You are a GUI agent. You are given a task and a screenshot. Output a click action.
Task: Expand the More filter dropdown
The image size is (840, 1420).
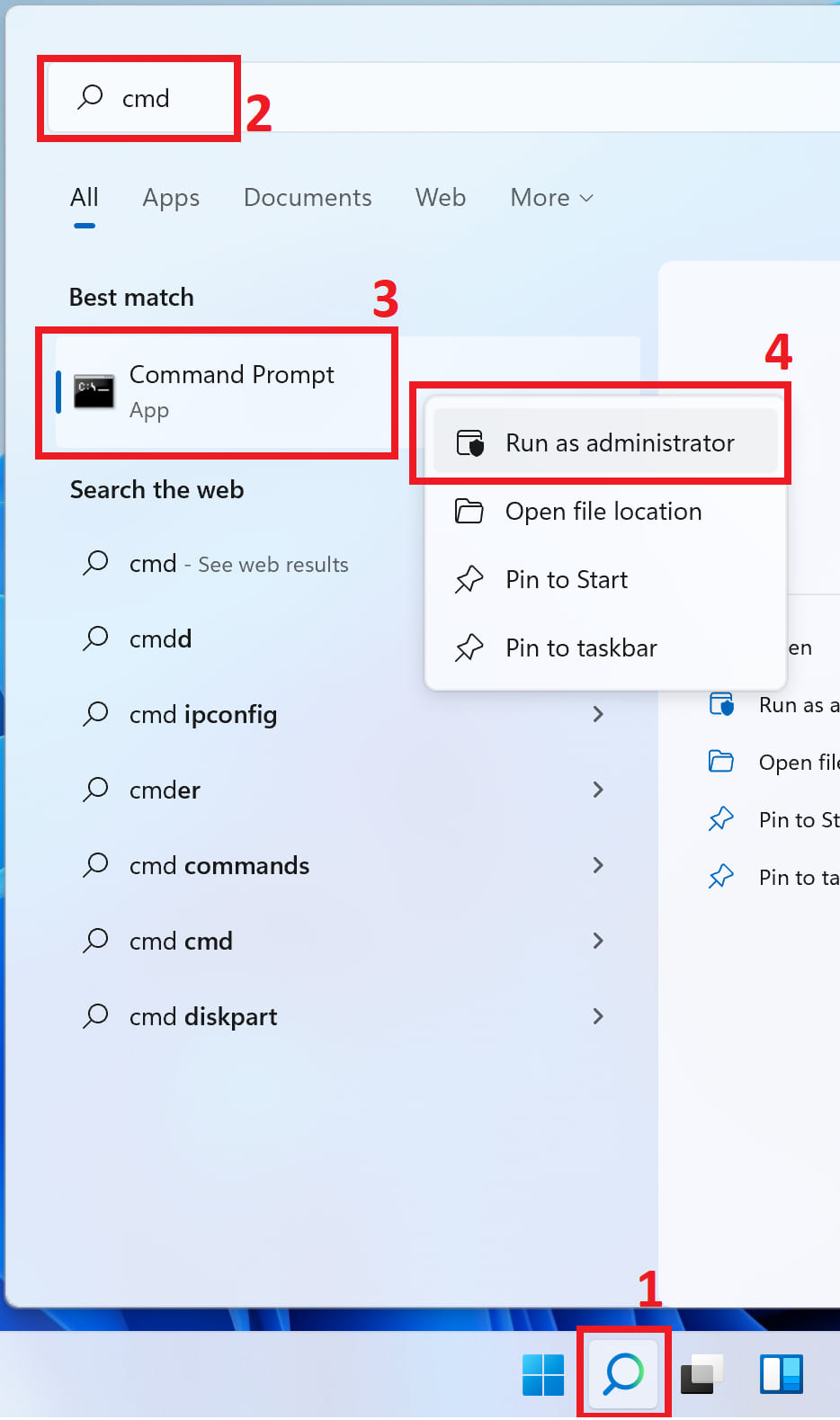point(551,198)
